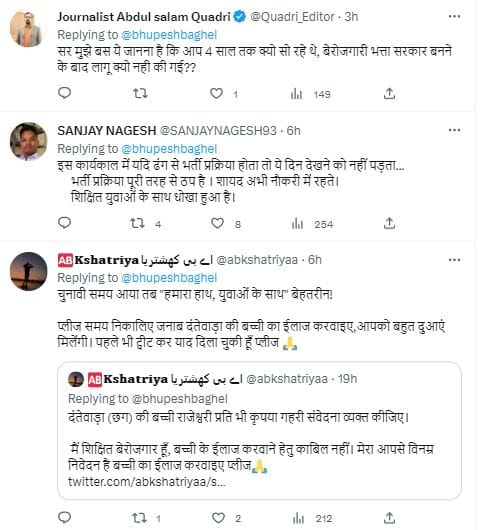
Task: Open the quoted abkshatriyaa tweet card
Action: [259, 431]
